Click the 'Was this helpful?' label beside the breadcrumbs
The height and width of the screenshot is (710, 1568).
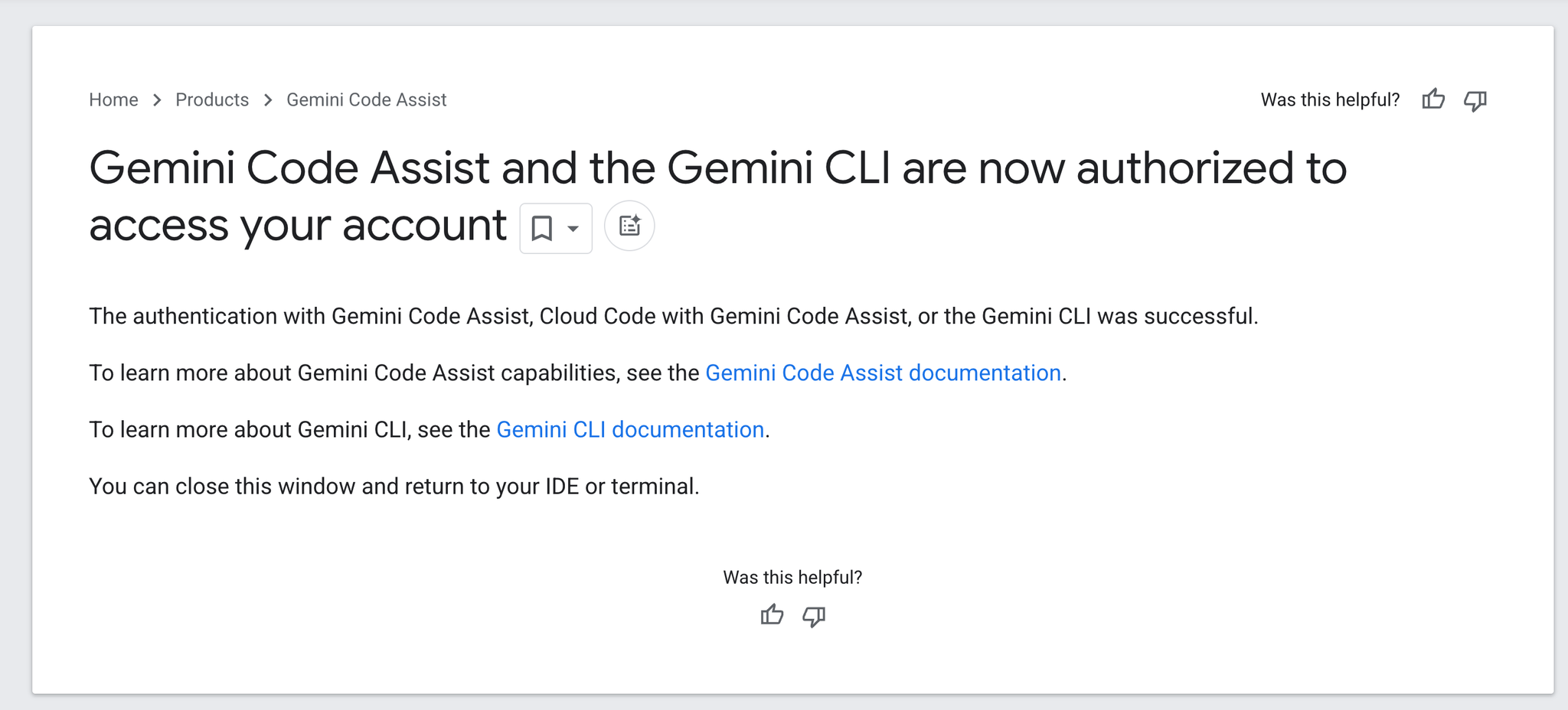[x=1330, y=99]
